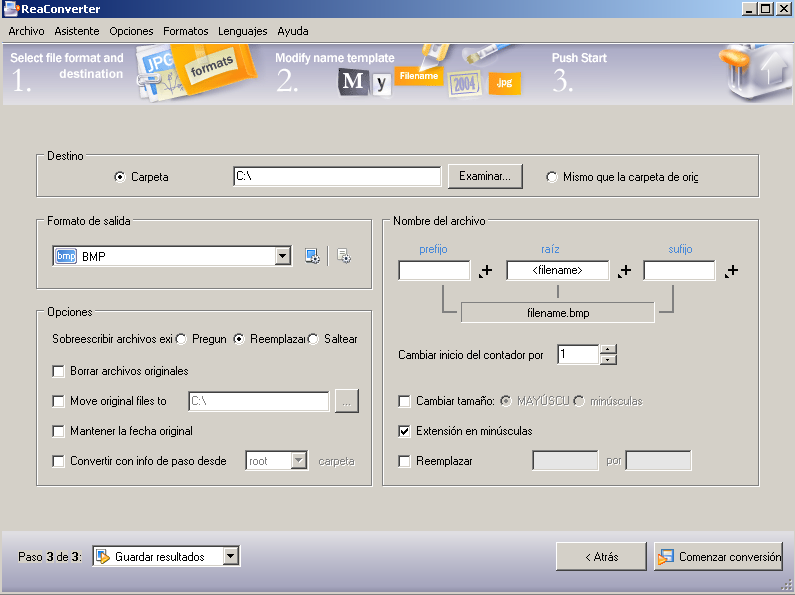Click the destination folder path field
Image resolution: width=795 pixels, height=595 pixels.
point(337,176)
